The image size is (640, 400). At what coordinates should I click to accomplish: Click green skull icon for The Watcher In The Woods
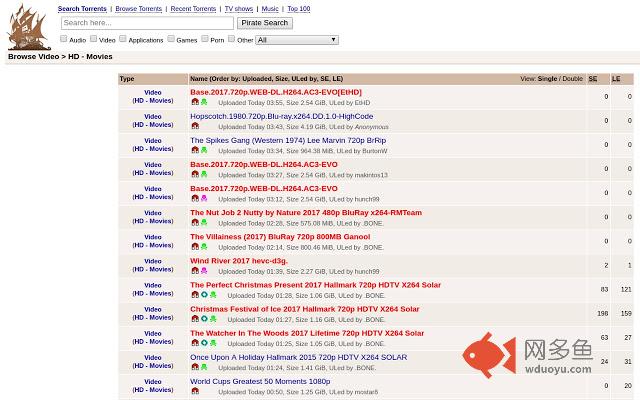[x=213, y=343]
